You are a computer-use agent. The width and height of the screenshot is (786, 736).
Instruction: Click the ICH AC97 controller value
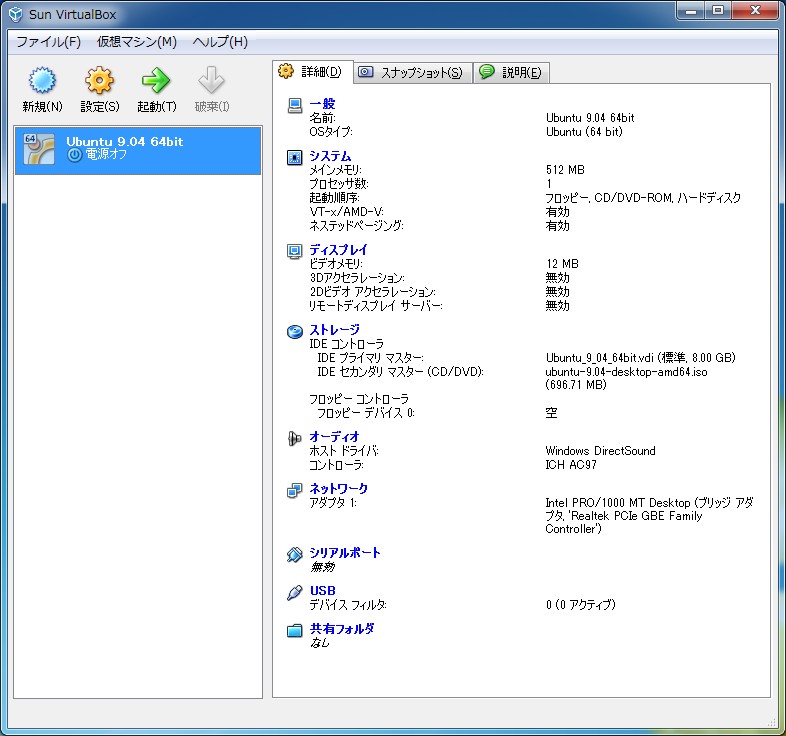(571, 465)
